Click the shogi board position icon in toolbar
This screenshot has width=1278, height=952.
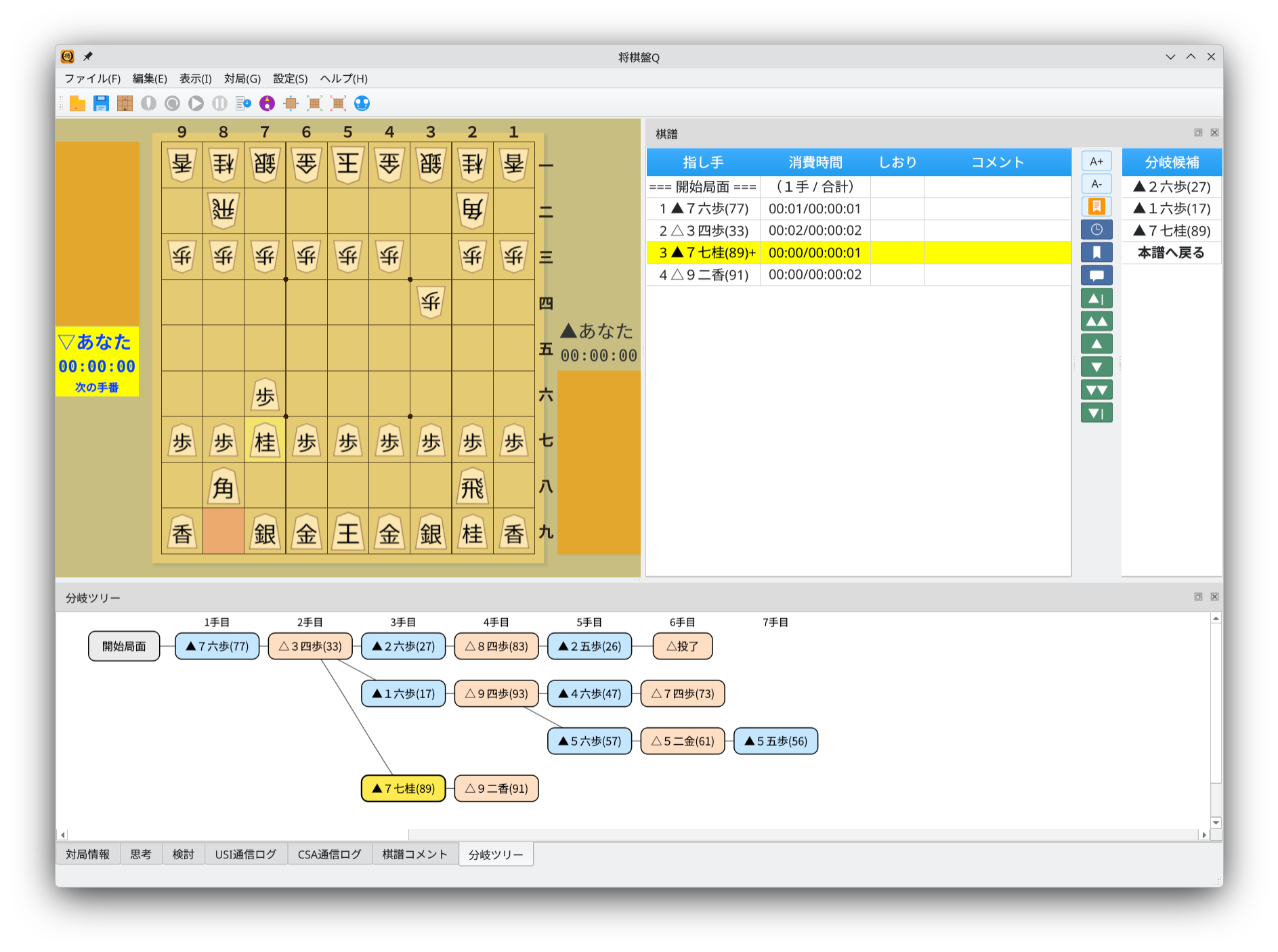point(125,104)
